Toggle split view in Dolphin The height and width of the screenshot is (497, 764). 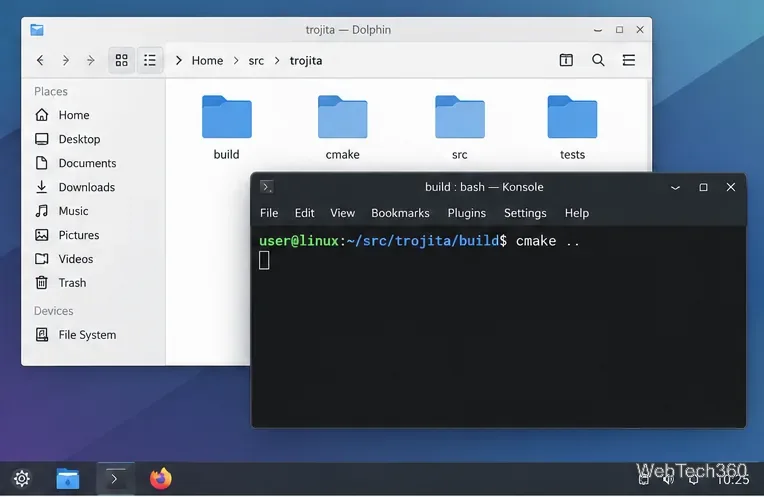566,60
